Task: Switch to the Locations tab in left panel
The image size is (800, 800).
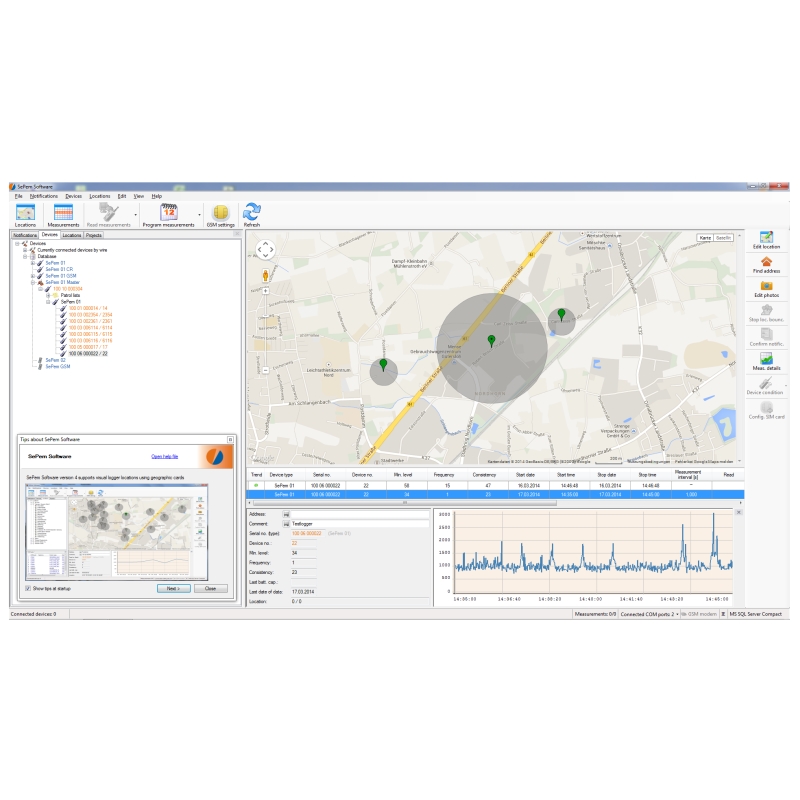Action: [72, 235]
